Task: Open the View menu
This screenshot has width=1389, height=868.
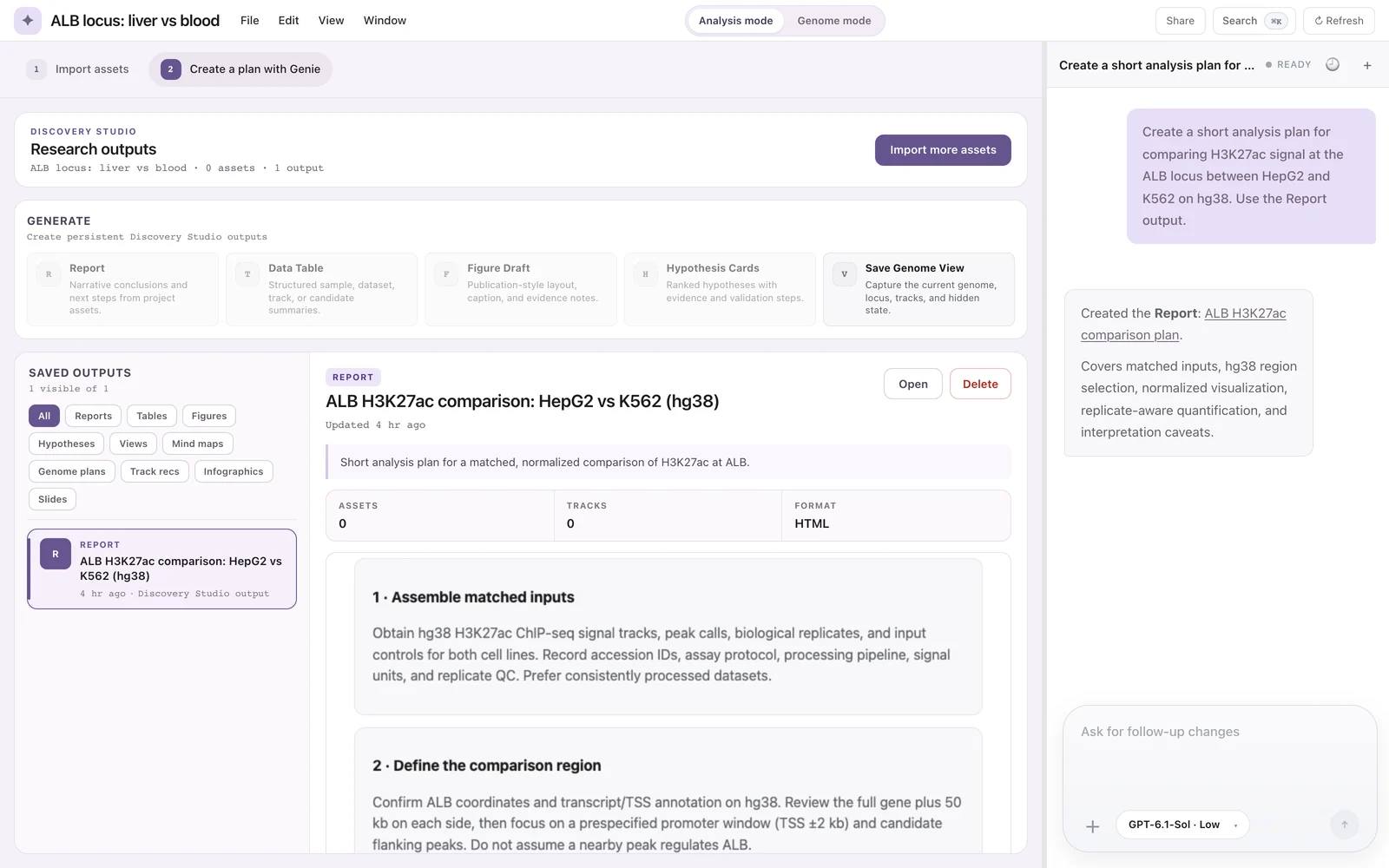Action: [331, 21]
